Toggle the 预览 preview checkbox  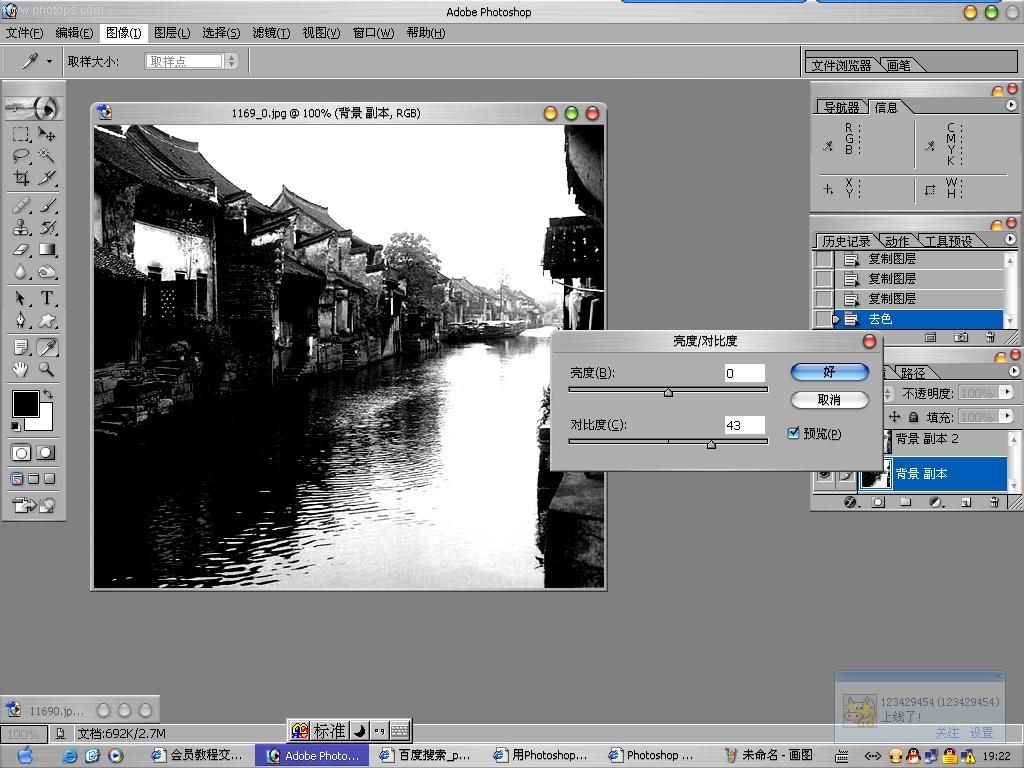pyautogui.click(x=793, y=433)
